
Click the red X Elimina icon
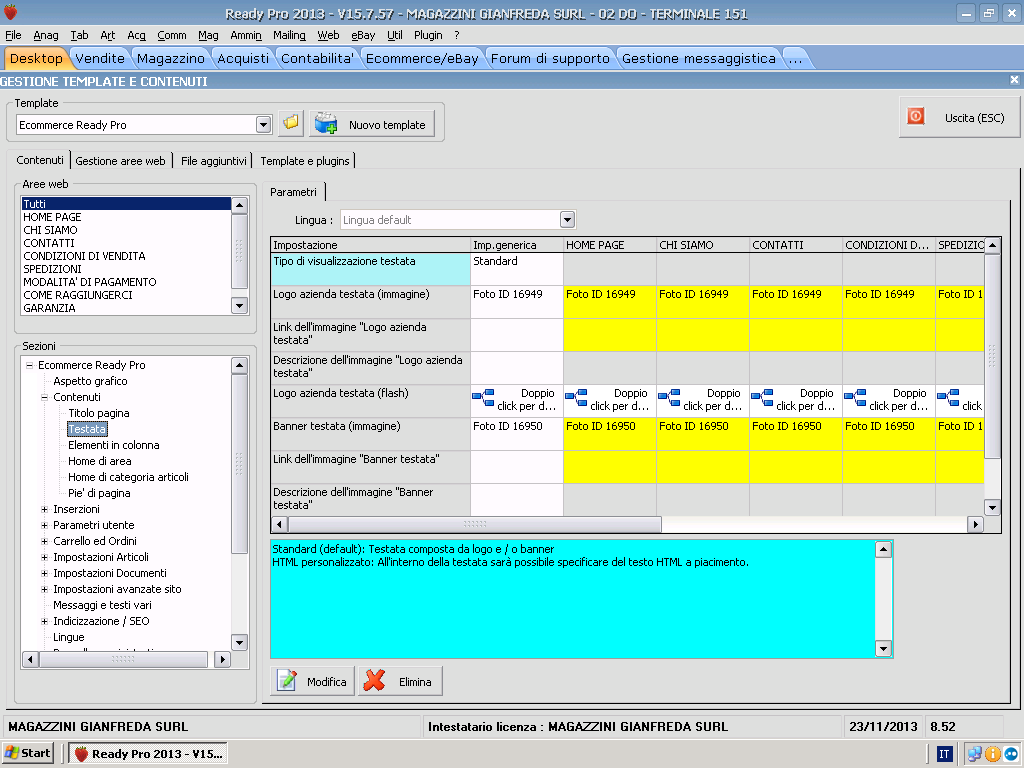click(x=375, y=681)
